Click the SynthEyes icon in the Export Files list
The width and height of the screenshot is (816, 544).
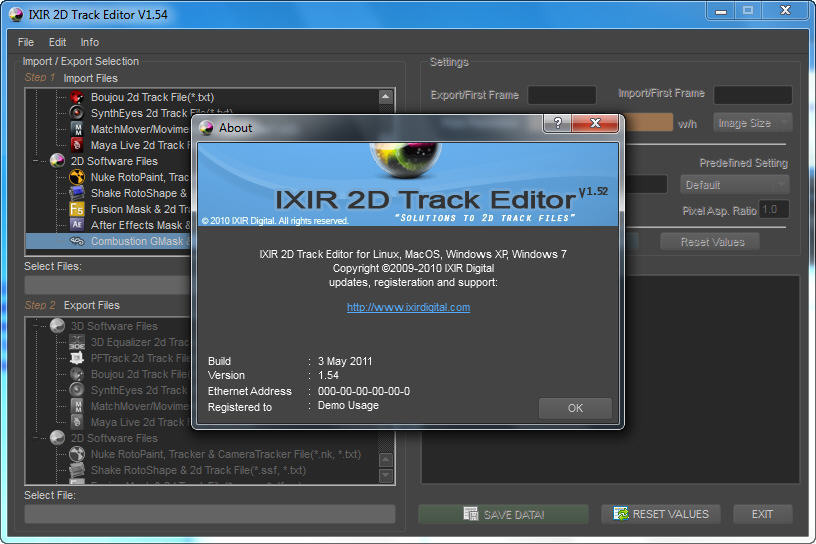tap(77, 390)
